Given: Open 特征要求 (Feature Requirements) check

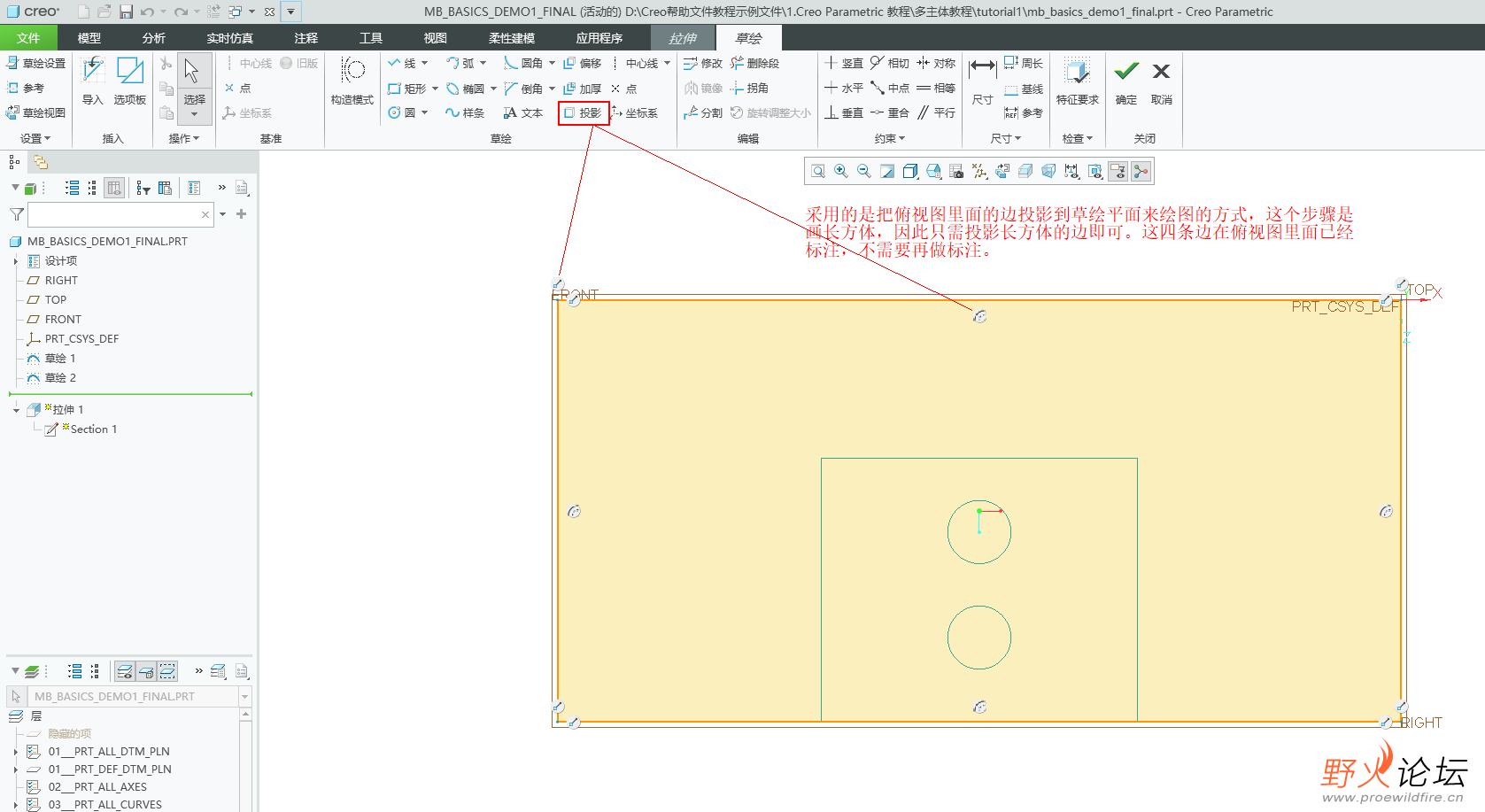Looking at the screenshot, I should pos(1078,81).
